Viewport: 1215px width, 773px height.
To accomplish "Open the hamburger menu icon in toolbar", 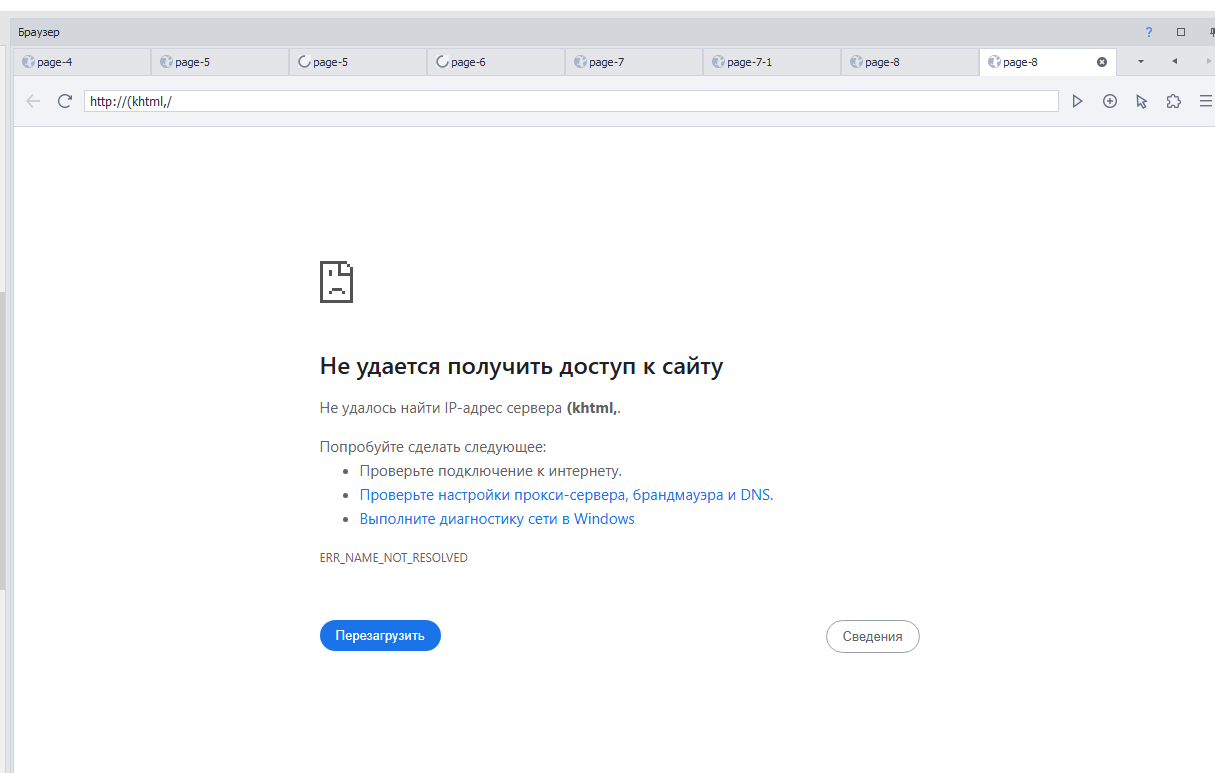I will (x=1206, y=101).
